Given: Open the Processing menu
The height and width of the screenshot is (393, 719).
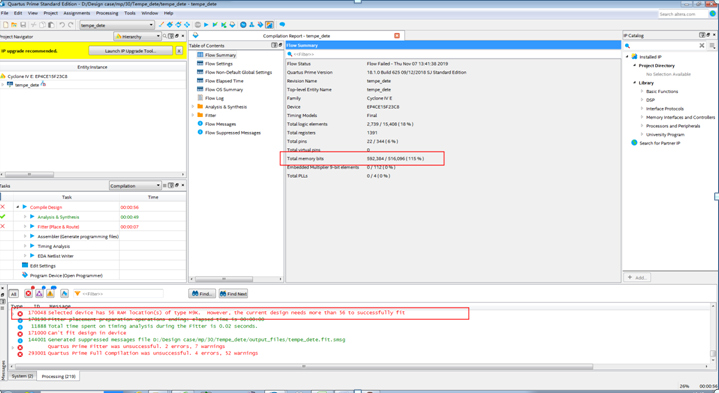Looking at the screenshot, I should coord(107,13).
